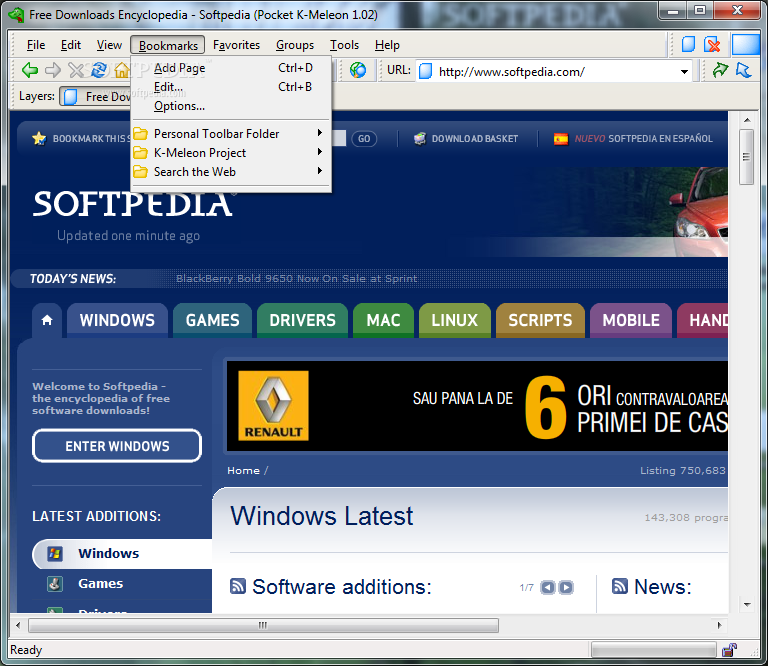This screenshot has width=768, height=666.
Task: Click the horizontal scrollbar right arrow
Action: coord(720,625)
